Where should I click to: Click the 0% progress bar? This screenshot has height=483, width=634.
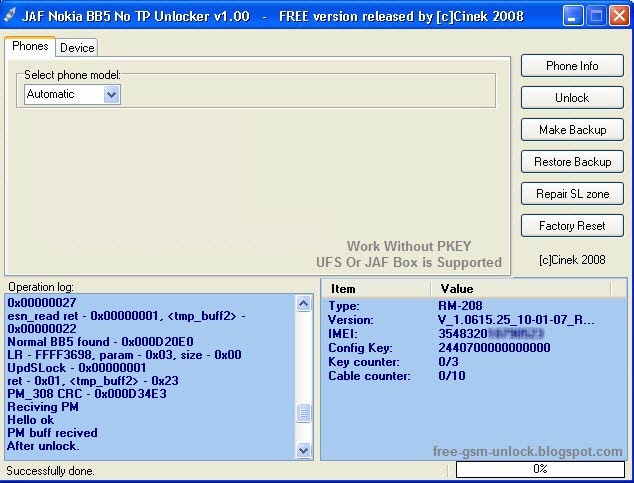pos(540,469)
